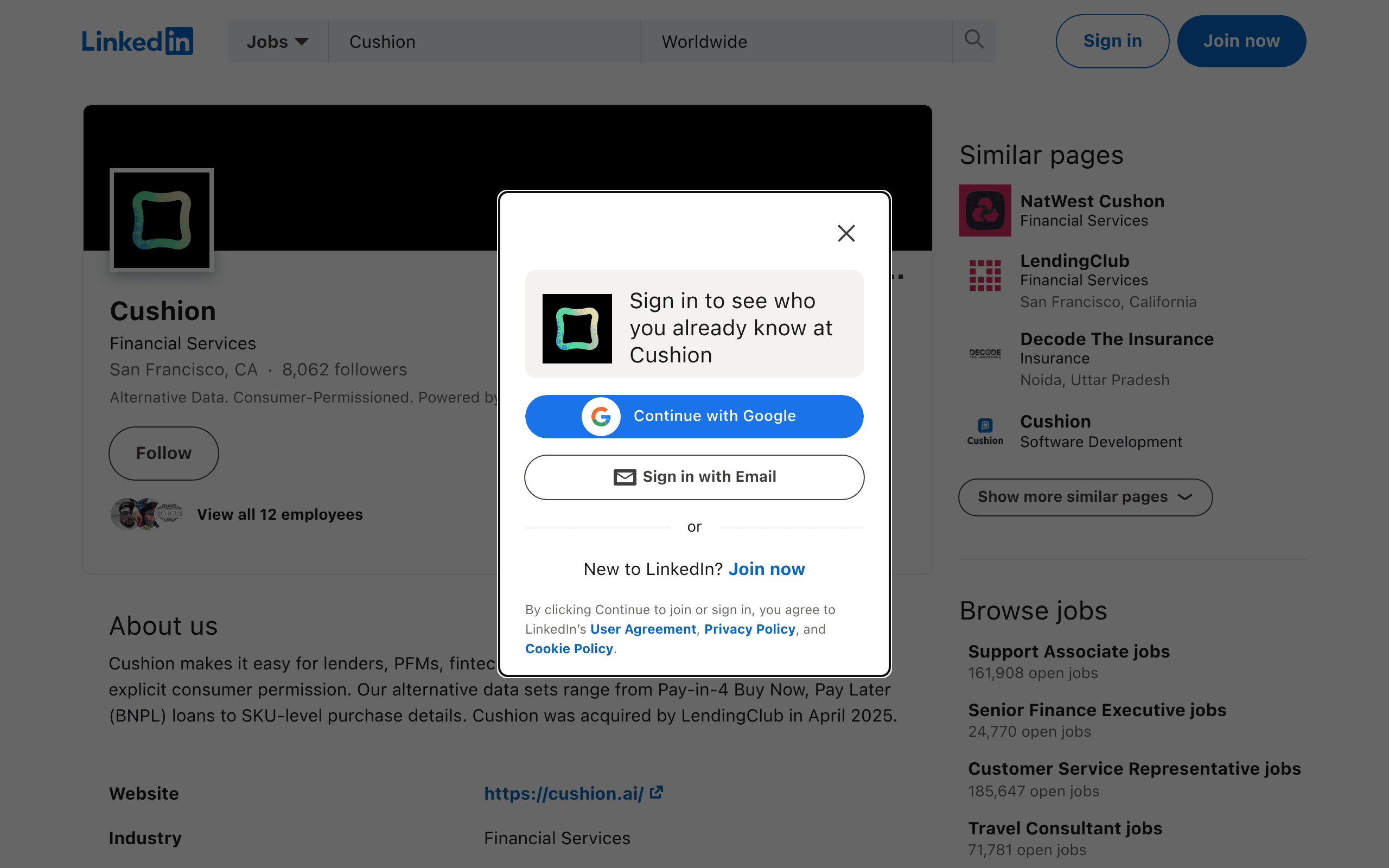Click the Cushion logo in sign-in dialog
This screenshot has width=1389, height=868.
point(577,328)
